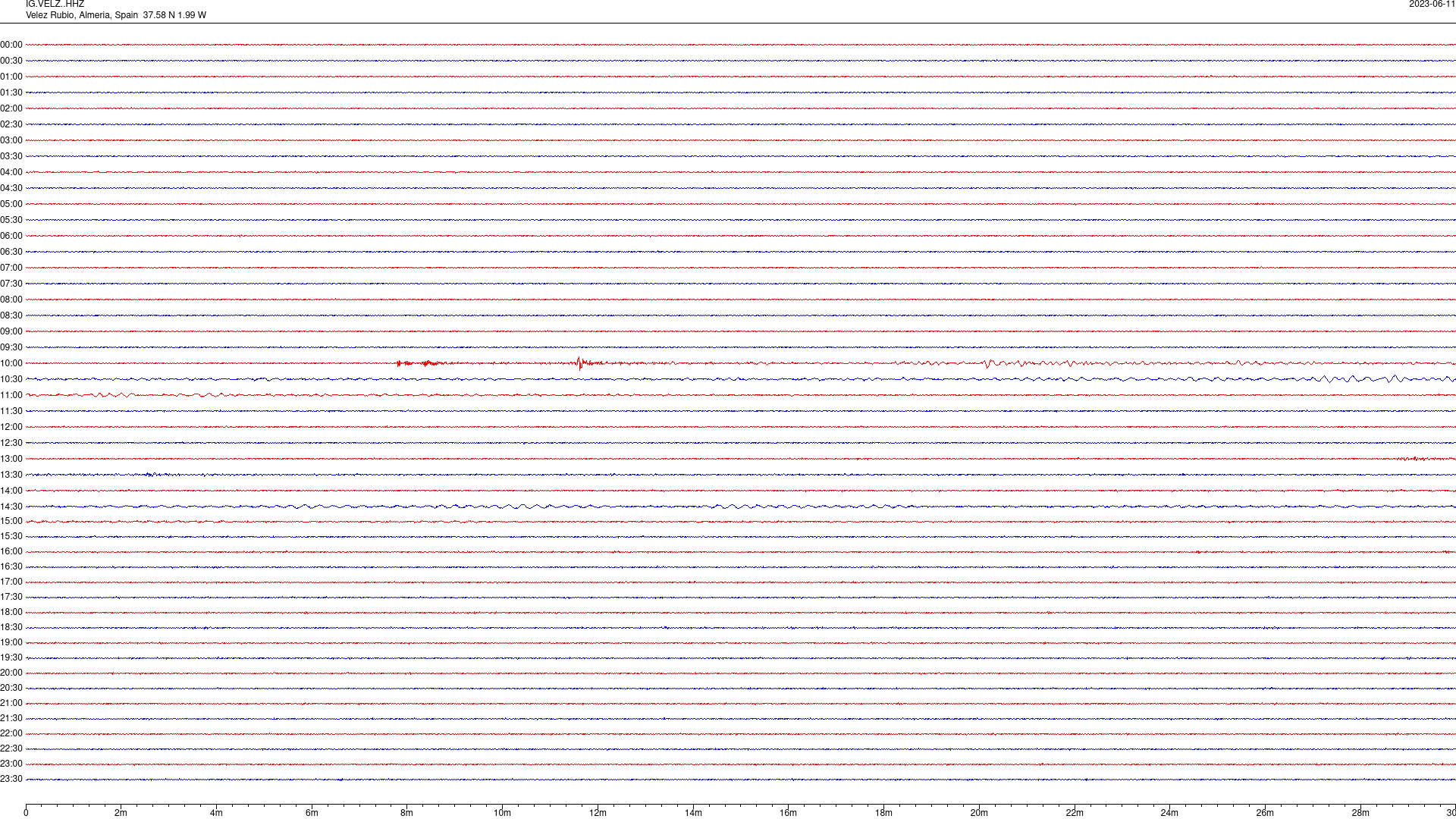
Task: Click the 18m tick label on time axis
Action: [x=883, y=813]
